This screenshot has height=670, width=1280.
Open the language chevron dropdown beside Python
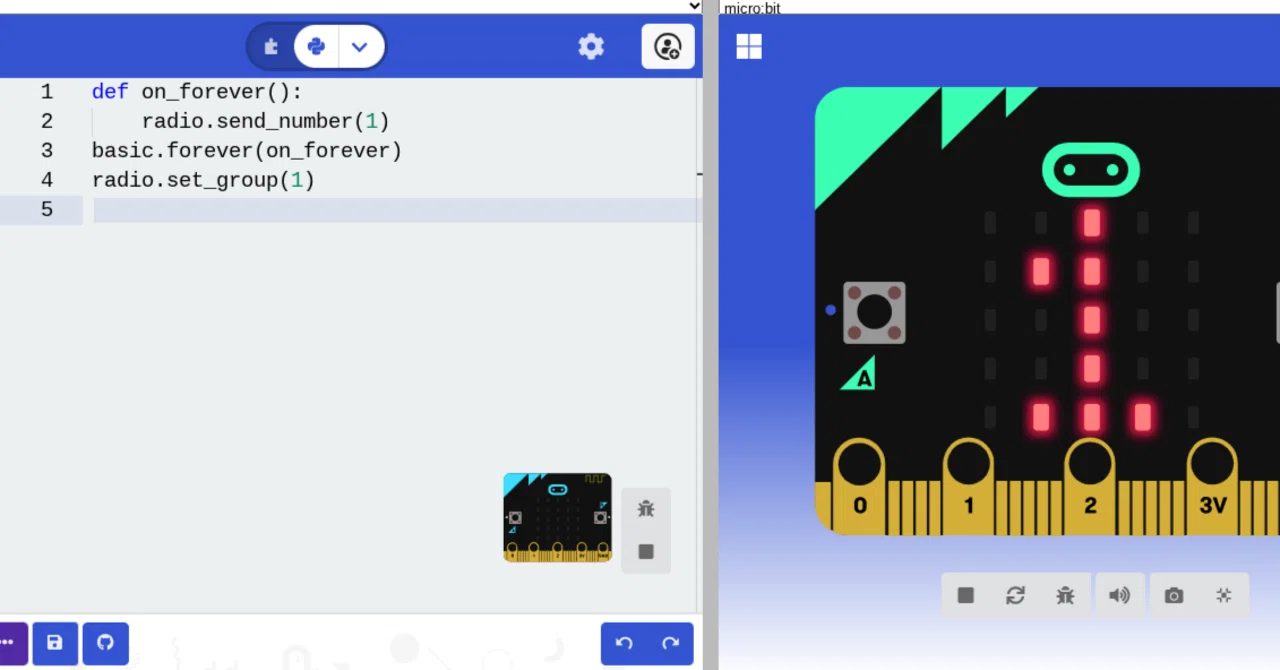(x=360, y=47)
